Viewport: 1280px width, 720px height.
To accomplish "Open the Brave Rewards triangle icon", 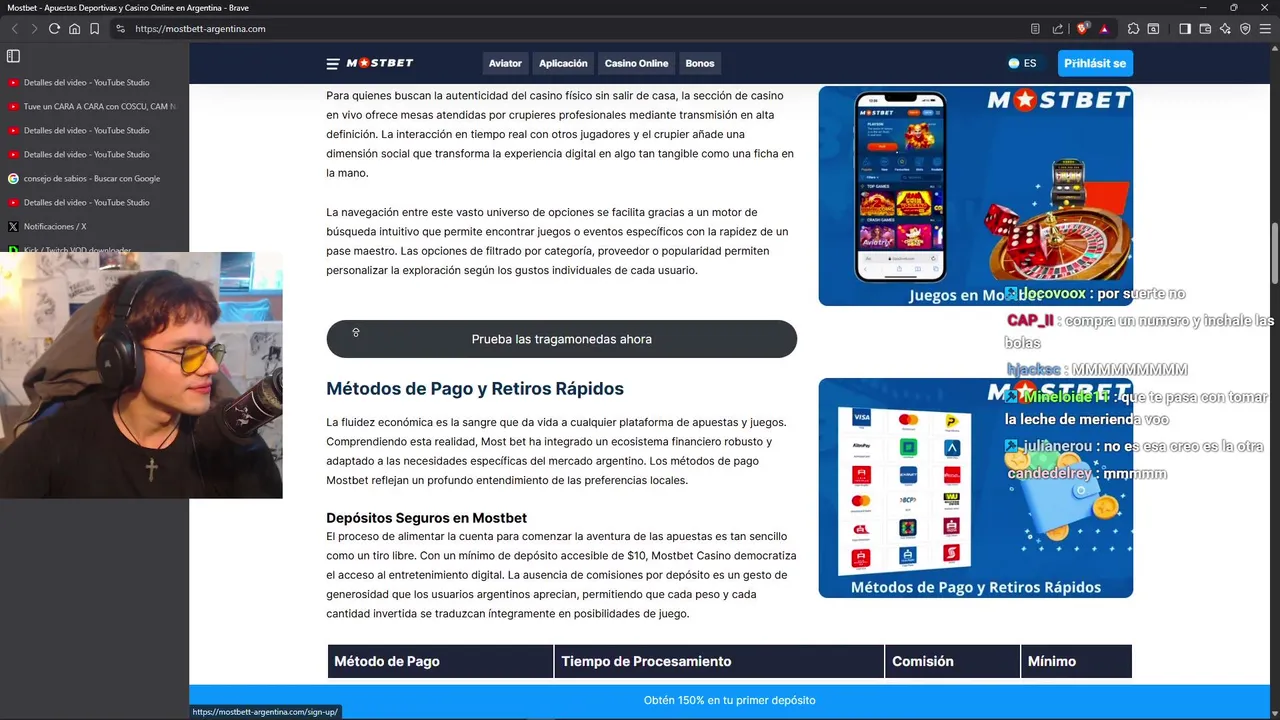I will [x=1104, y=29].
